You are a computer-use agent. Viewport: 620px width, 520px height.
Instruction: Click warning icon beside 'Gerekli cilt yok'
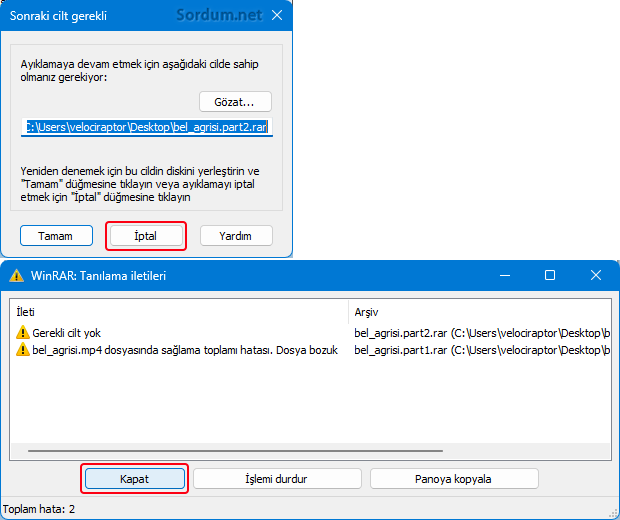tap(23, 333)
